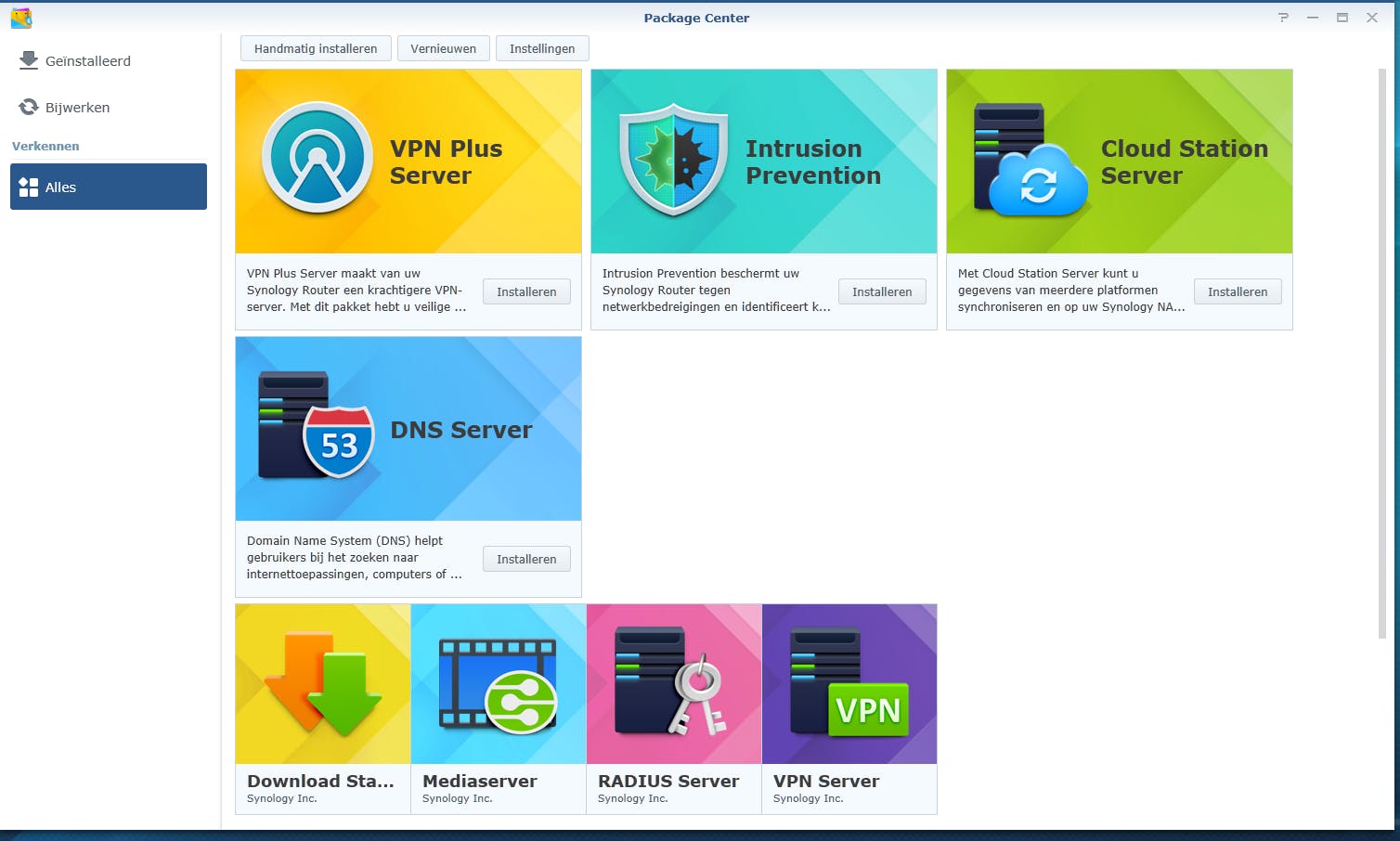Click the Download Sta... package name
The height and width of the screenshot is (841, 1400).
pyautogui.click(x=320, y=781)
